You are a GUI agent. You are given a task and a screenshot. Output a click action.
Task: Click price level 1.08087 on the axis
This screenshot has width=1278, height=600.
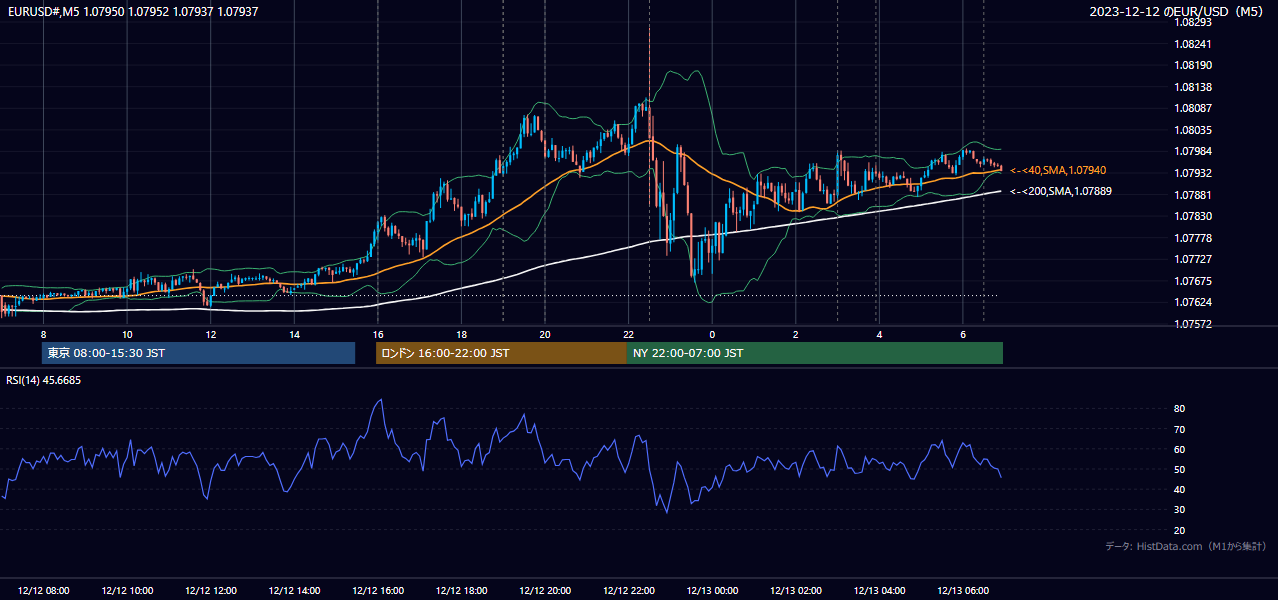point(1194,108)
